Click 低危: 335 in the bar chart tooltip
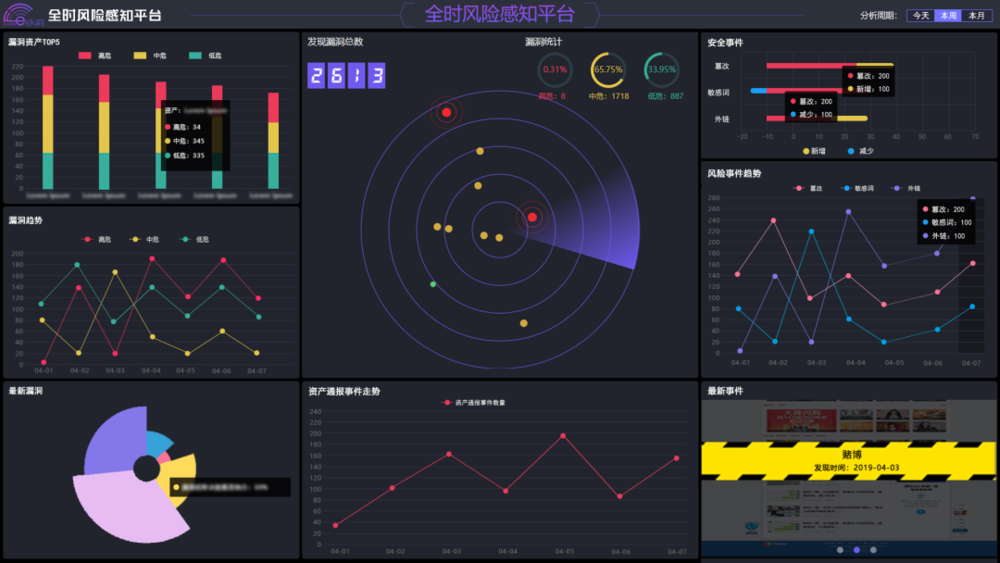The height and width of the screenshot is (563, 1000). pyautogui.click(x=185, y=155)
